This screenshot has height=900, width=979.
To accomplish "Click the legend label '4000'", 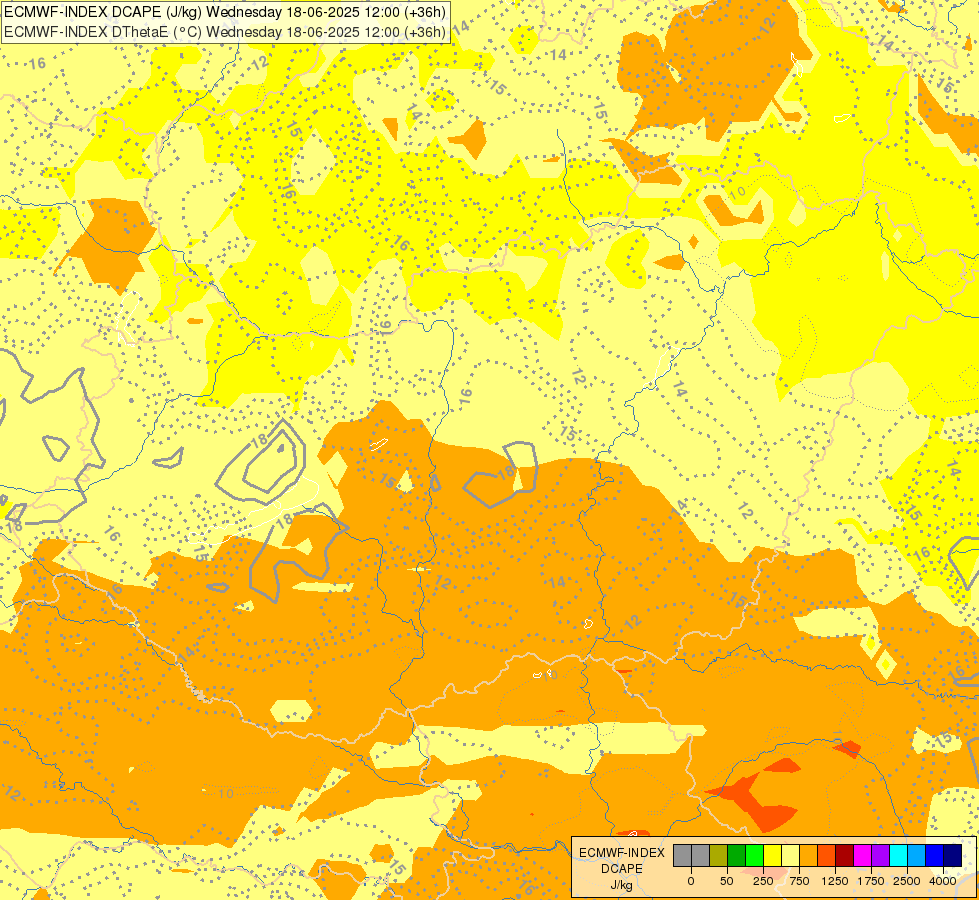I will pos(943,881).
